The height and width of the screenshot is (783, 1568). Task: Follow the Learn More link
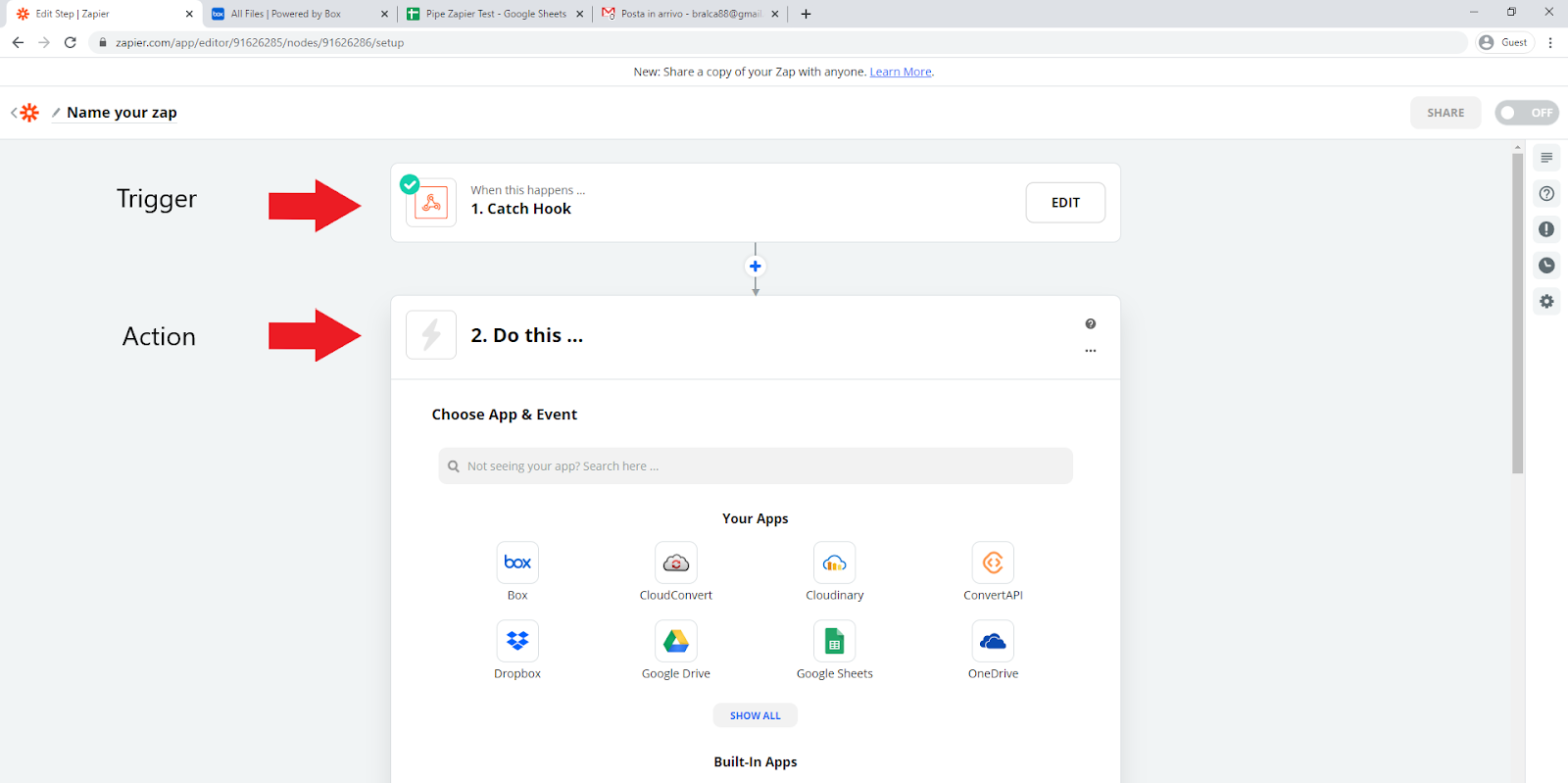click(901, 72)
